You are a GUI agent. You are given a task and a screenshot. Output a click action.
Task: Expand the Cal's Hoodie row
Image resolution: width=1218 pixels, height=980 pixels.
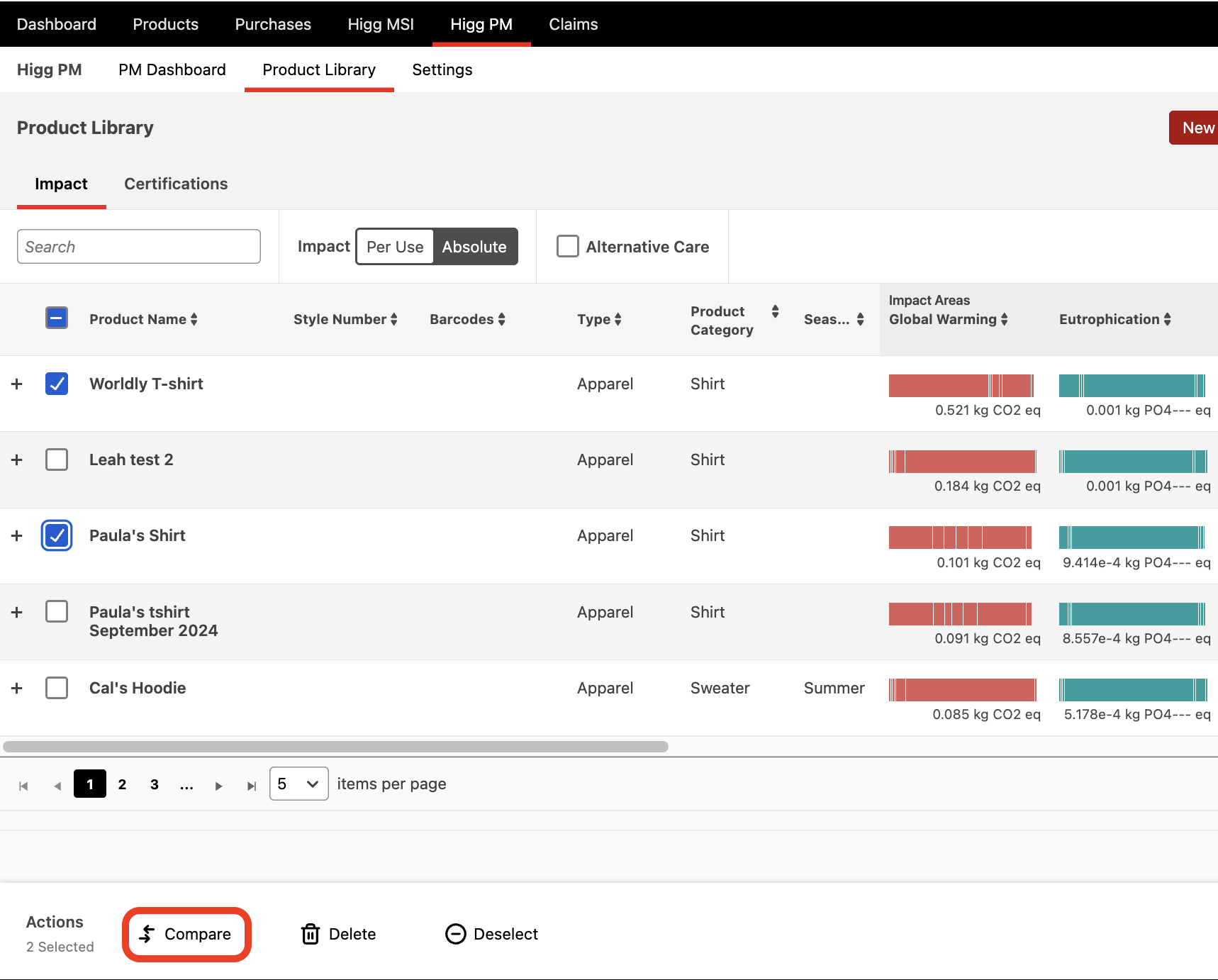pyautogui.click(x=17, y=688)
